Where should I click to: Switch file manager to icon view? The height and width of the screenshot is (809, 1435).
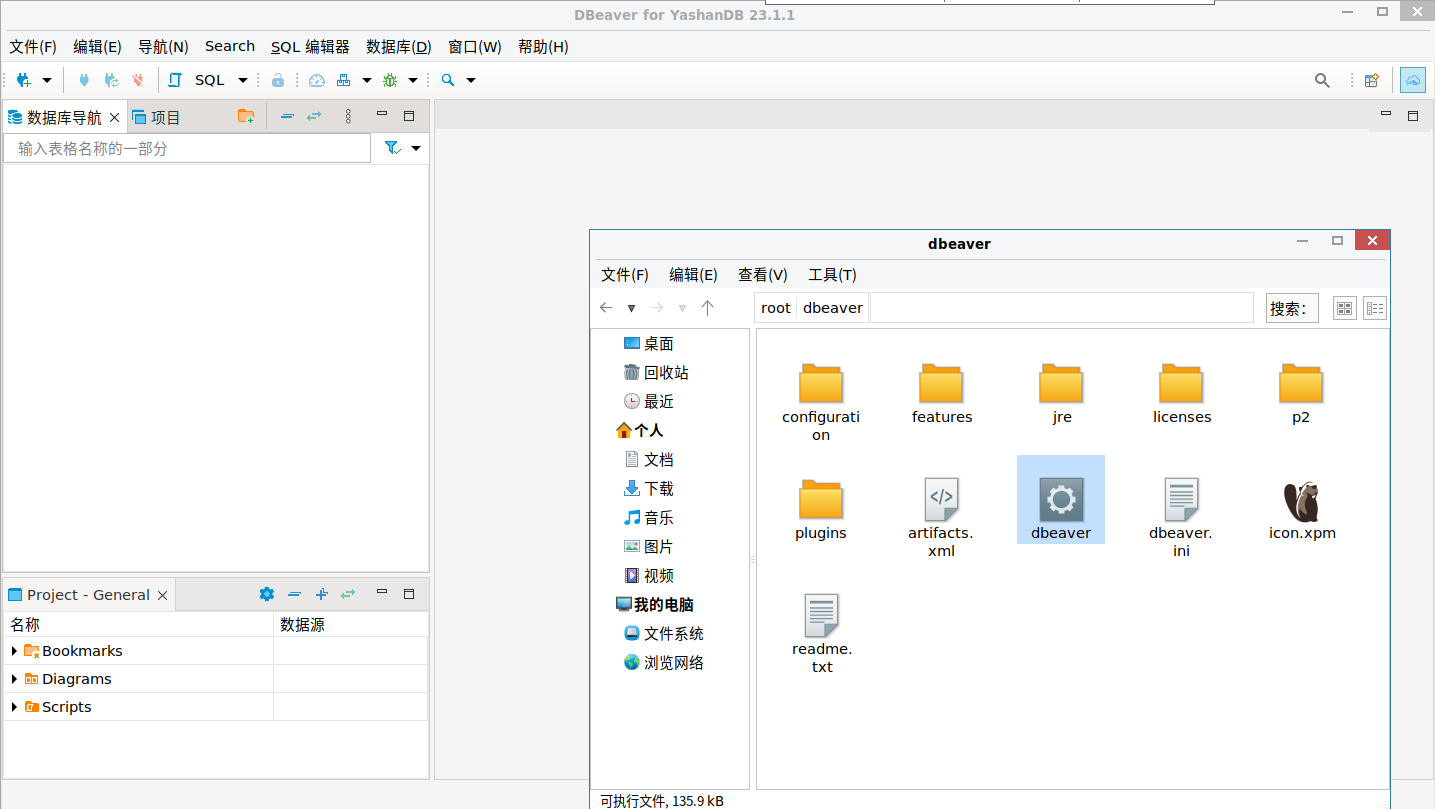point(1345,309)
